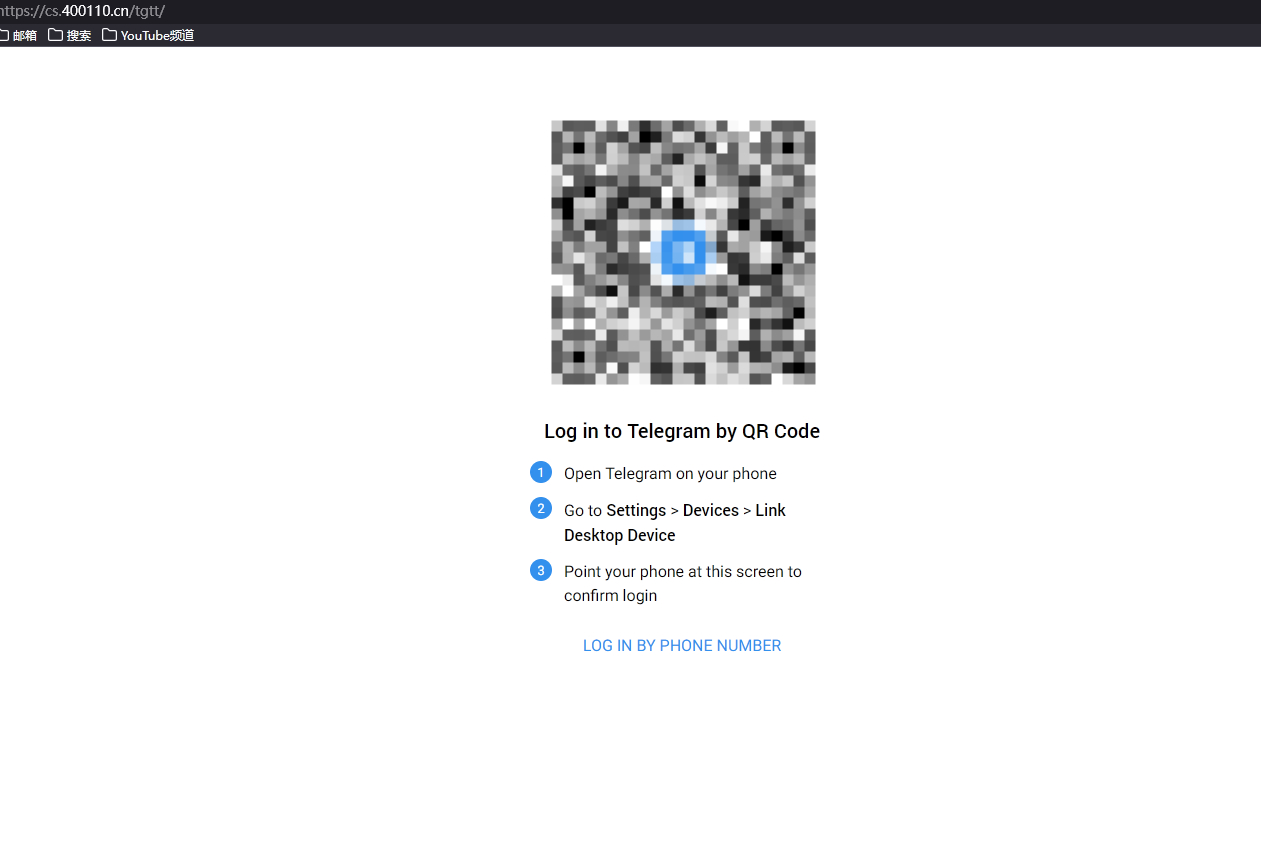The width and height of the screenshot is (1261, 861).
Task: Click the "Open Telegram on your phone" text
Action: coord(670,474)
